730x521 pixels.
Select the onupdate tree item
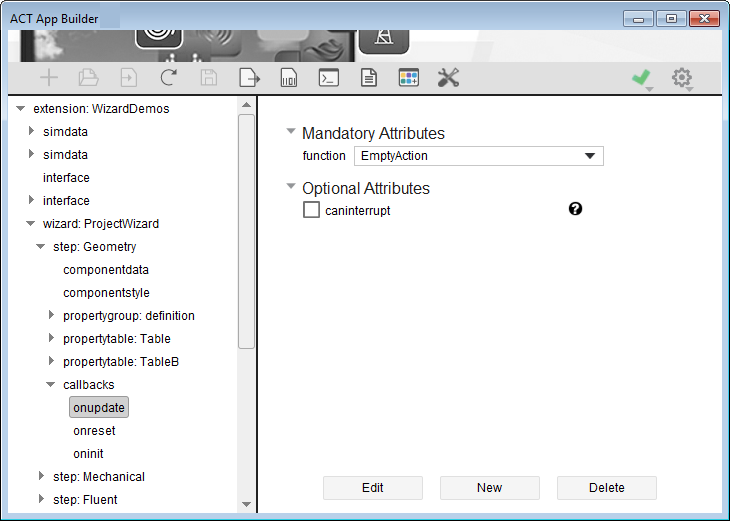pos(99,407)
